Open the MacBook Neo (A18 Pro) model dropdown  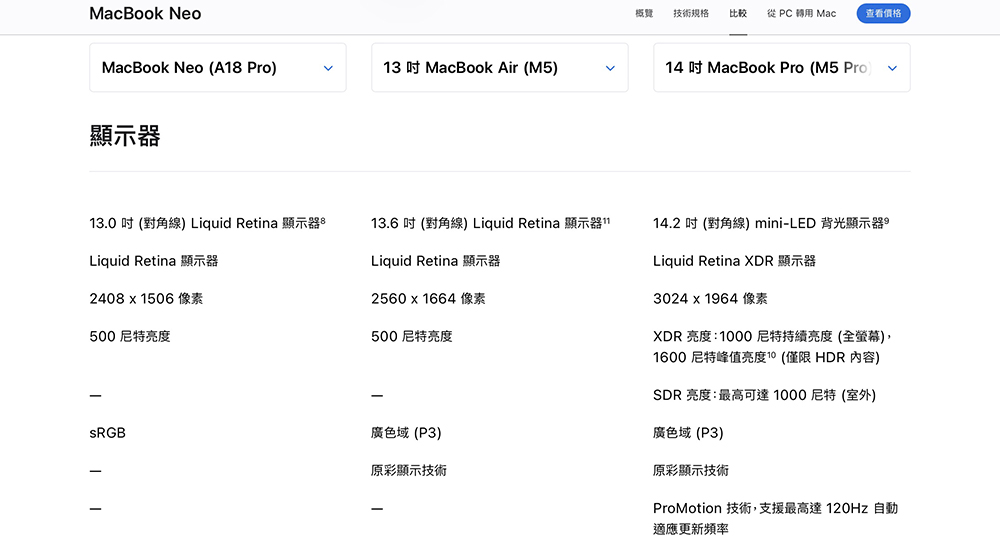[x=217, y=68]
